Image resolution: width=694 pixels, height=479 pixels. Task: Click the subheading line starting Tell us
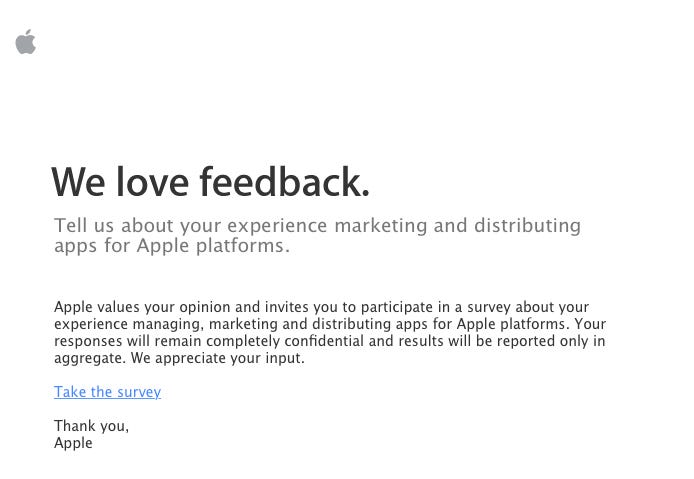[317, 225]
